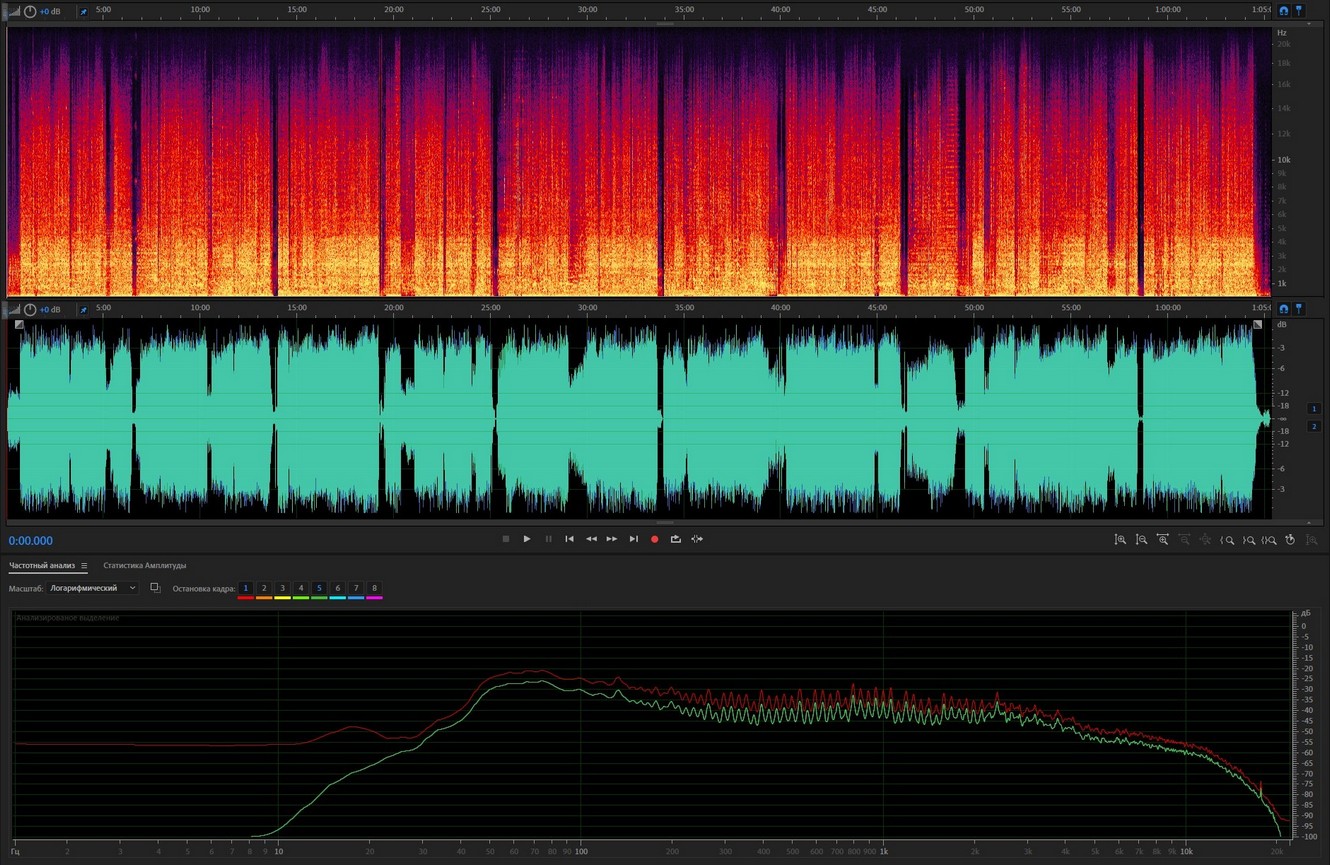Click the Zoom In Amplitude icon
The width and height of the screenshot is (1330, 865).
[x=1120, y=540]
